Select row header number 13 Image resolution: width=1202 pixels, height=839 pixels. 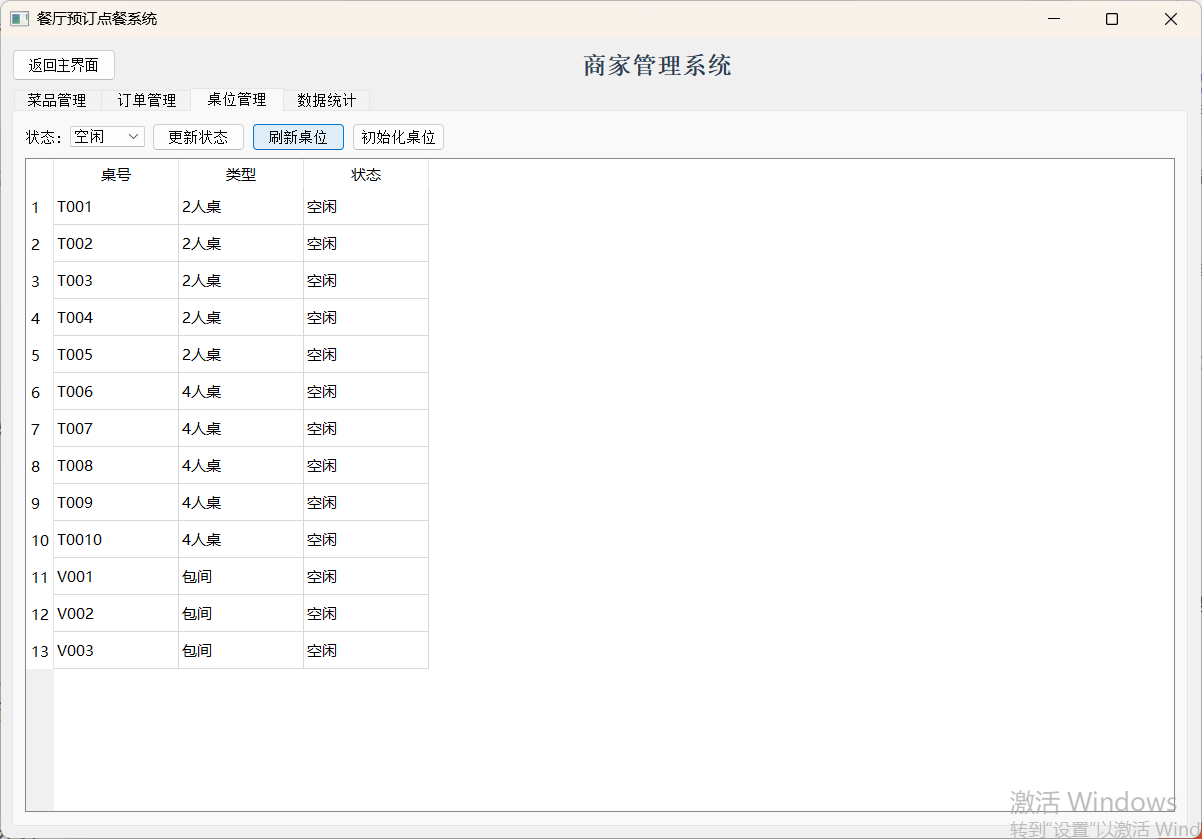coord(40,651)
